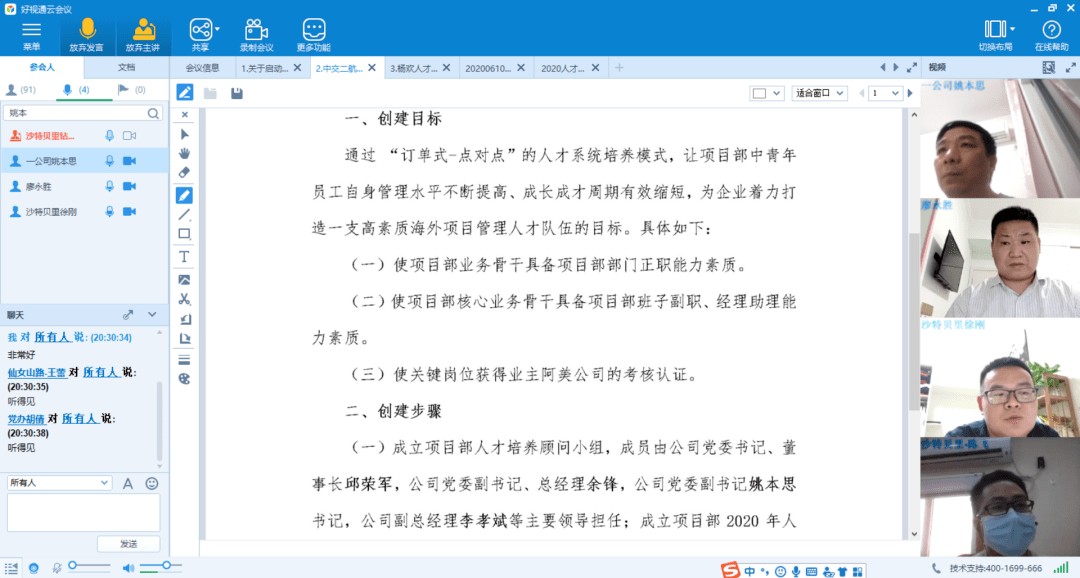Image resolution: width=1080 pixels, height=578 pixels.
Task: Switch to tab 2020人才...
Action: (x=562, y=68)
